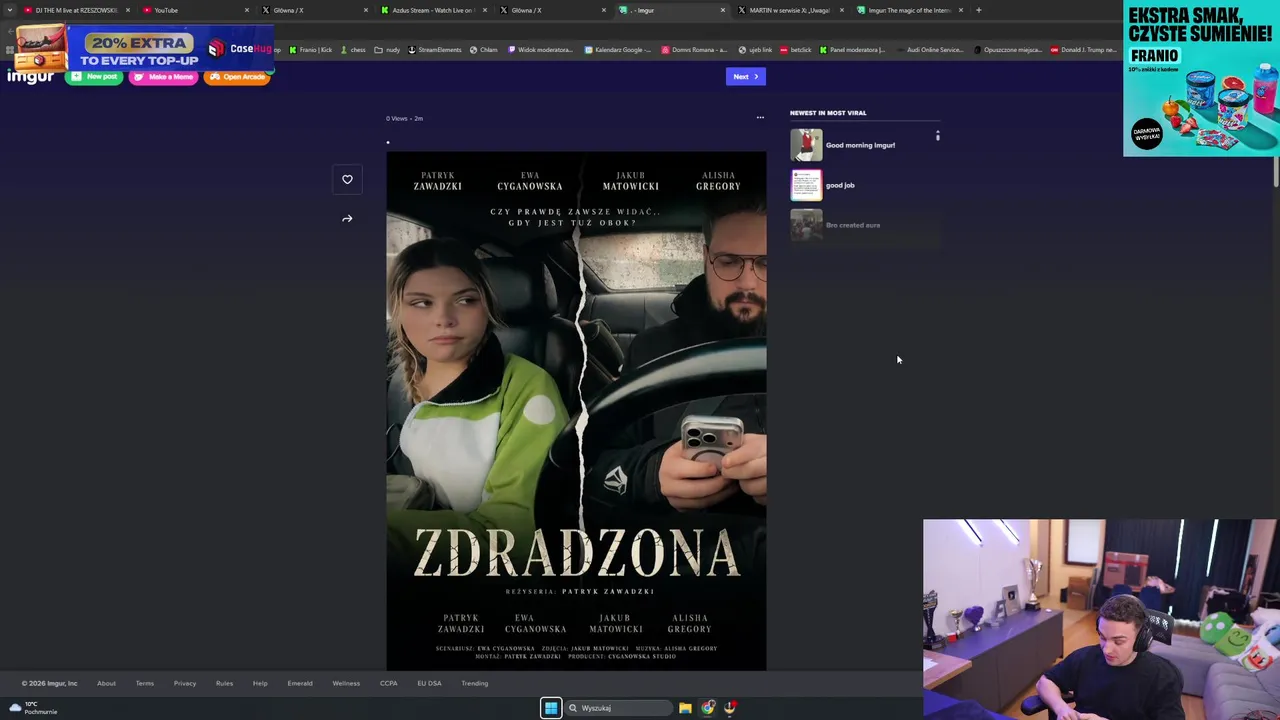1280x720 pixels.
Task: Open the Domvs Romana bookmark
Action: click(694, 50)
